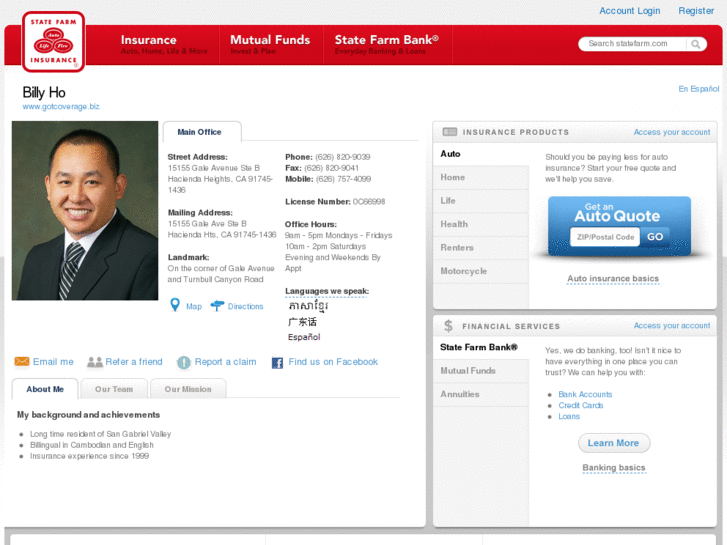Click the Financial Services dollar icon

pyautogui.click(x=448, y=326)
